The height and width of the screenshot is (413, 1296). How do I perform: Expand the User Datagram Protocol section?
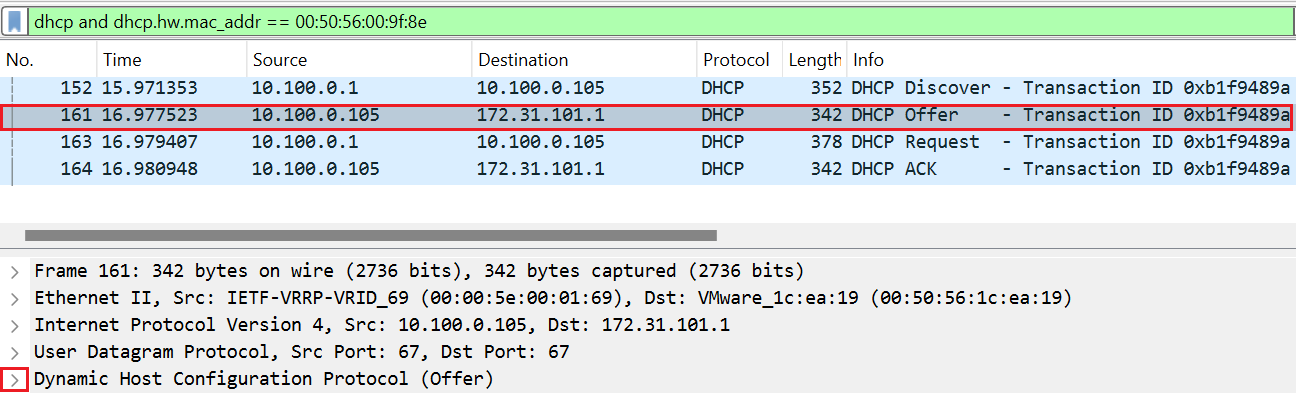[14, 352]
